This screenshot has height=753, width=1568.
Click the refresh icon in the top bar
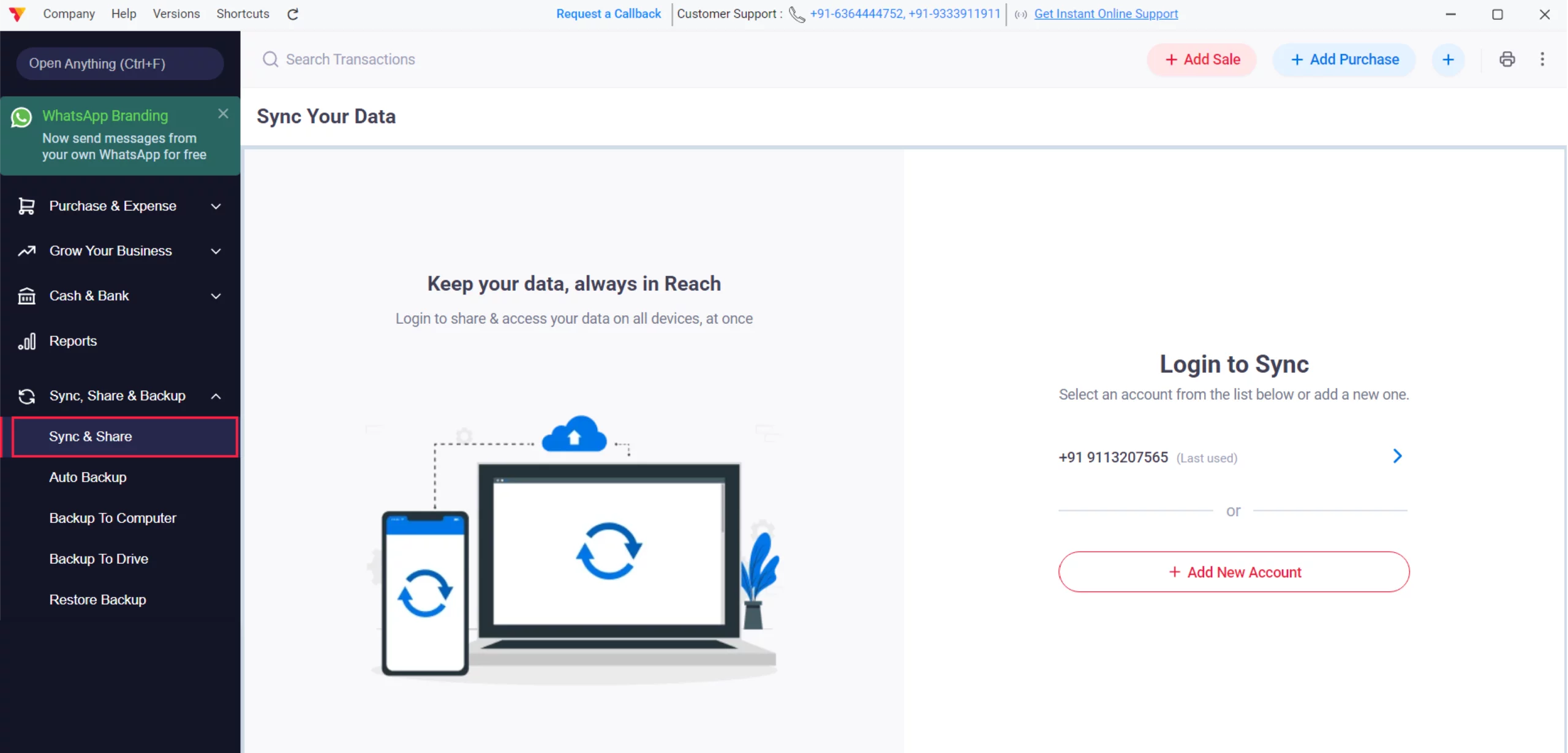(293, 13)
